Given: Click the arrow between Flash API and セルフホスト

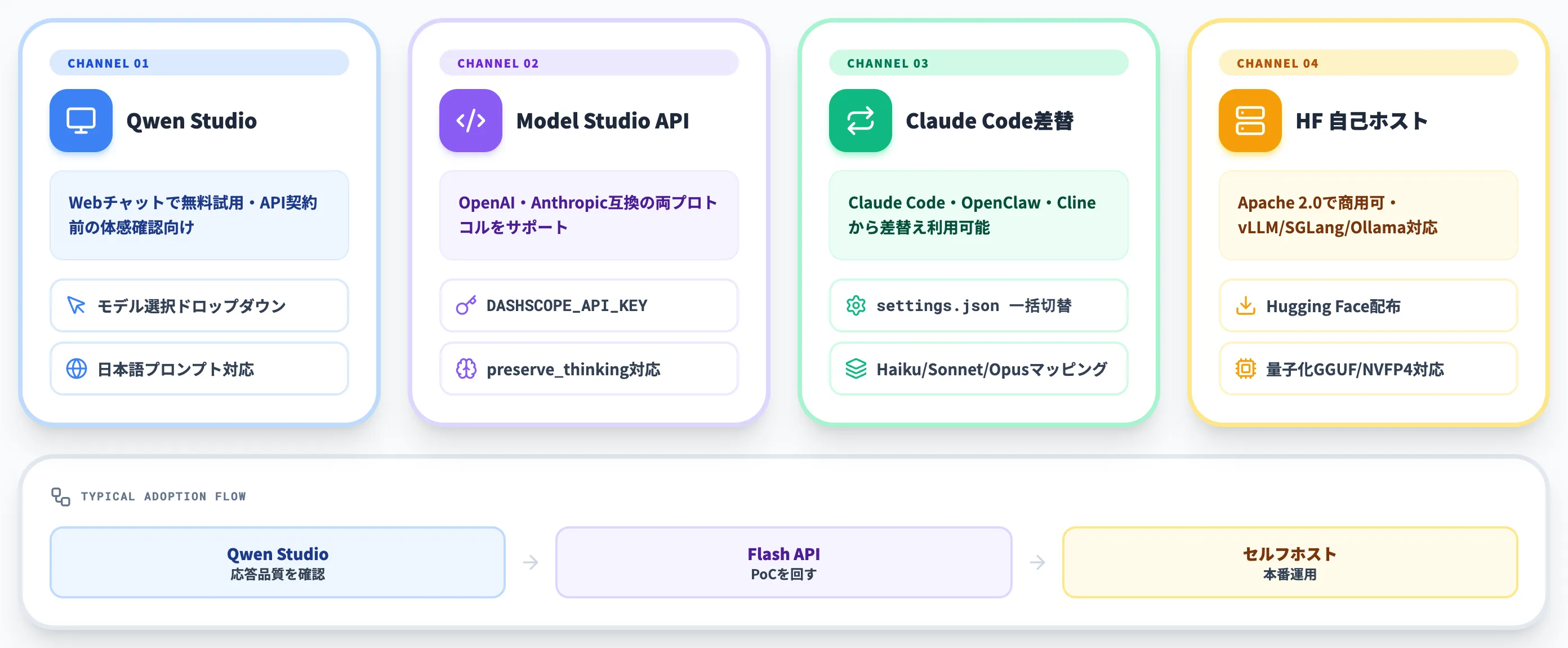Looking at the screenshot, I should (1037, 562).
